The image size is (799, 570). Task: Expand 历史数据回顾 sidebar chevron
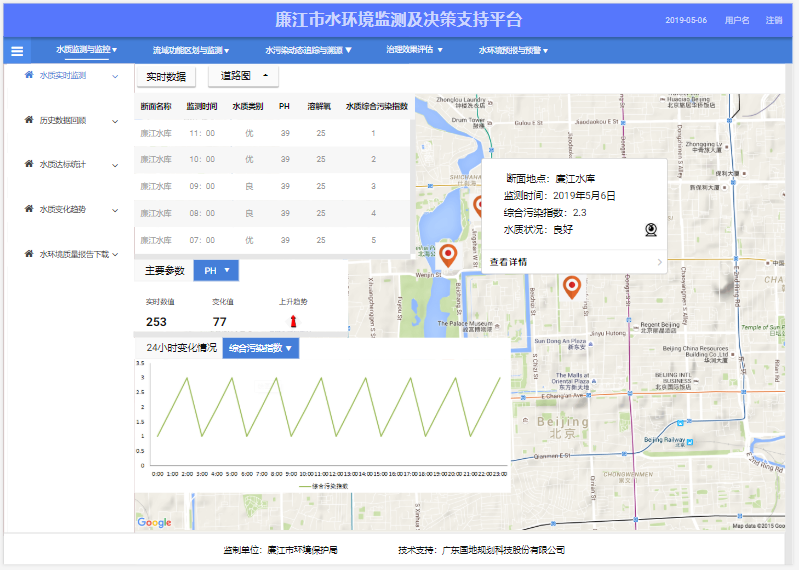tap(115, 121)
